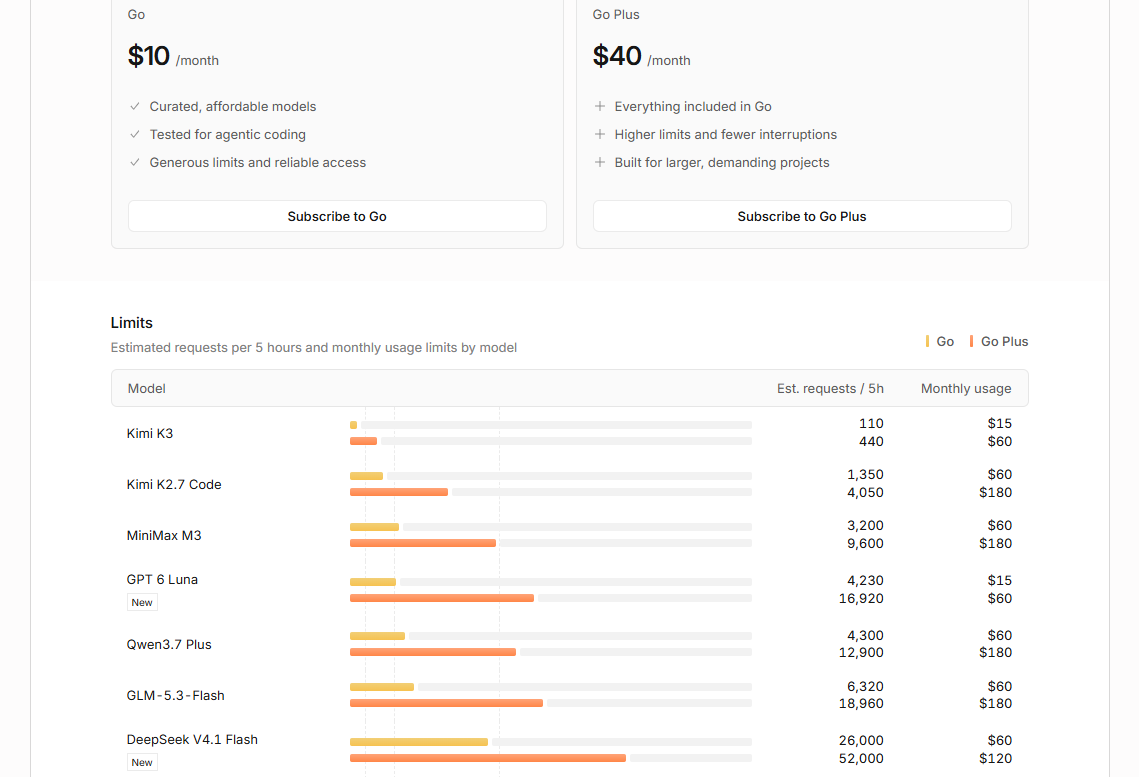Click the $10 Go plan price
Screen dimensions: 1139x777
pos(149,56)
